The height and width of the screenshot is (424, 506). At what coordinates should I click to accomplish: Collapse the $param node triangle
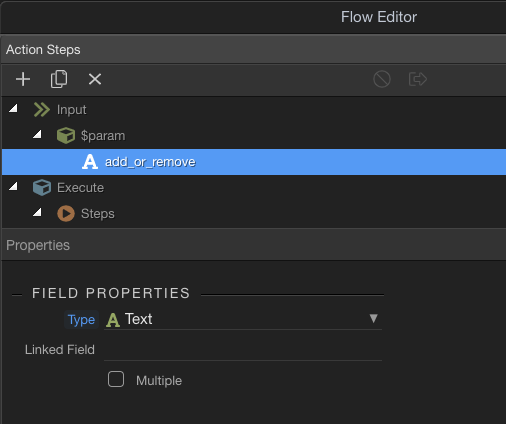click(x=37, y=134)
